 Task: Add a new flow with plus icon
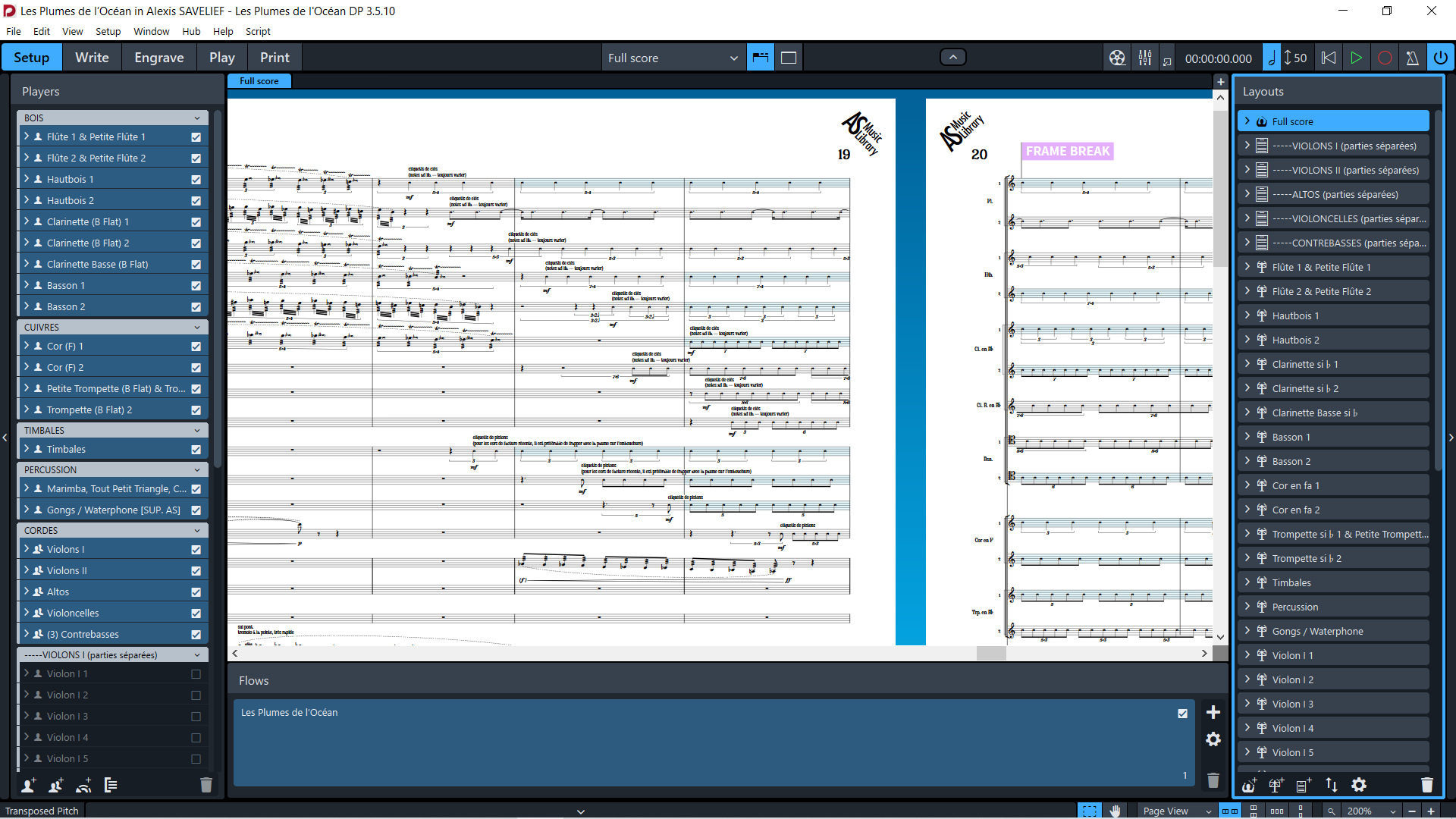pos(1213,712)
